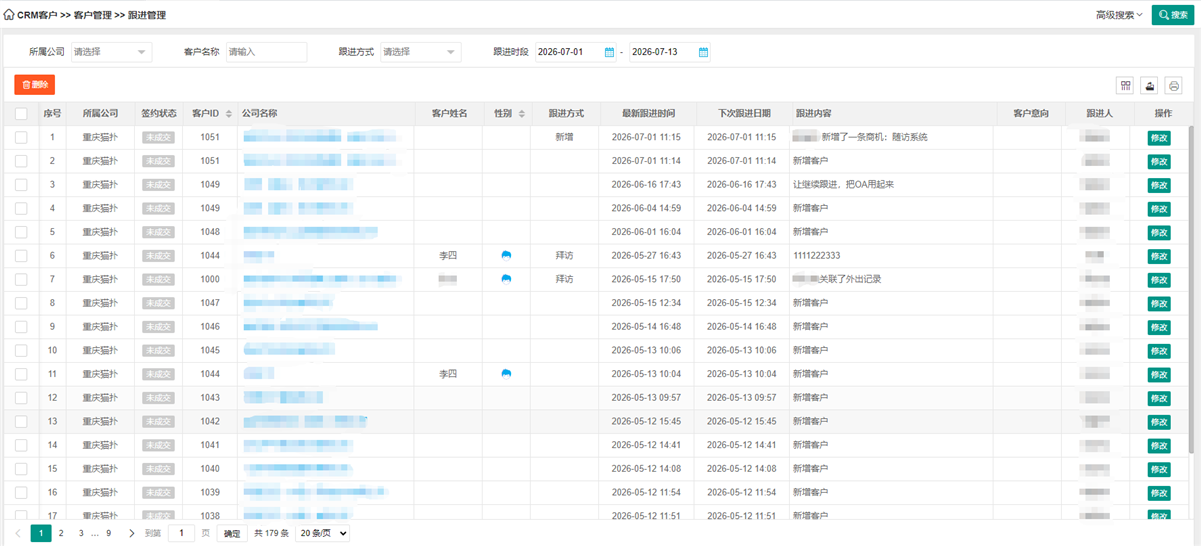The width and height of the screenshot is (1201, 546).
Task: Sort by 性别 column arrows
Action: point(522,114)
